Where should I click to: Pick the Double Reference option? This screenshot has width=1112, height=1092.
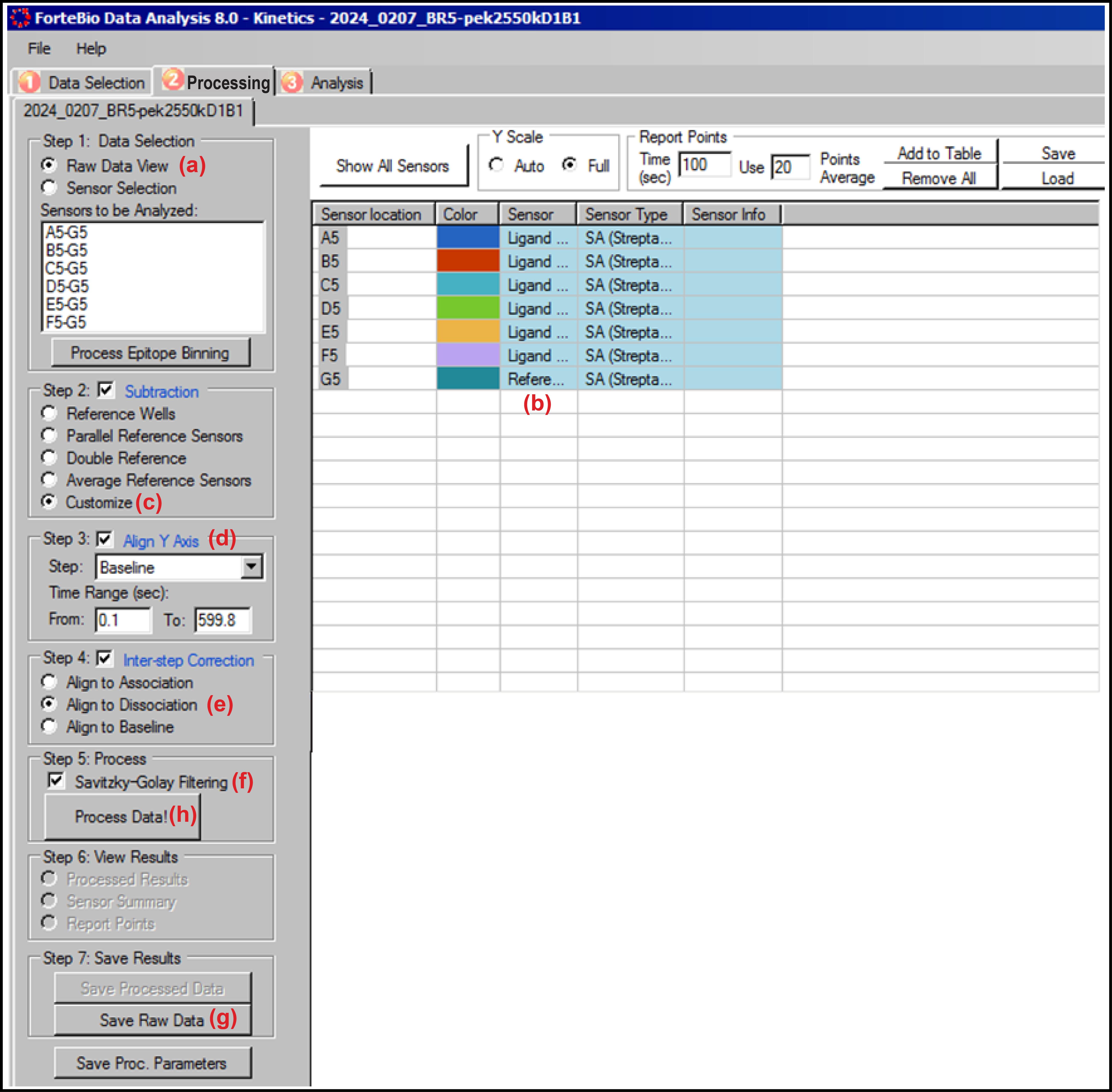tap(49, 458)
